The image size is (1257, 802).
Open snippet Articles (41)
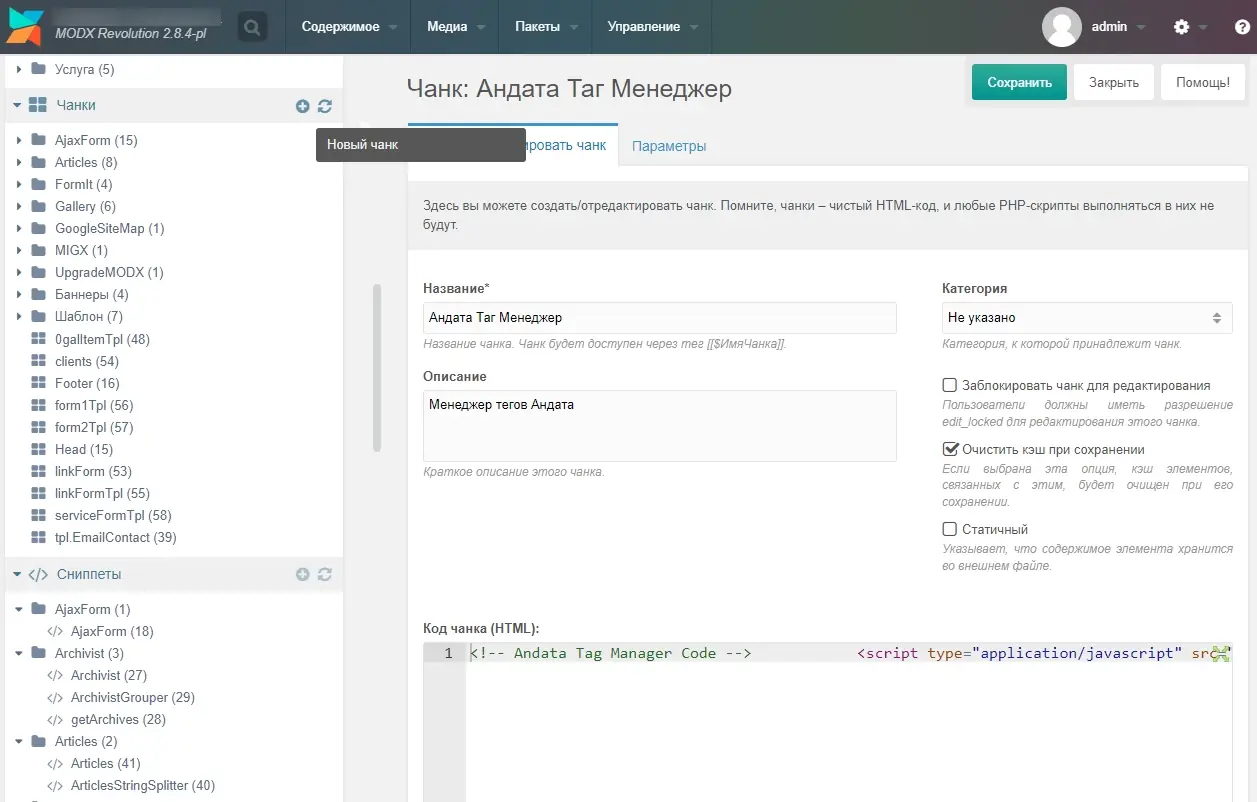click(106, 763)
